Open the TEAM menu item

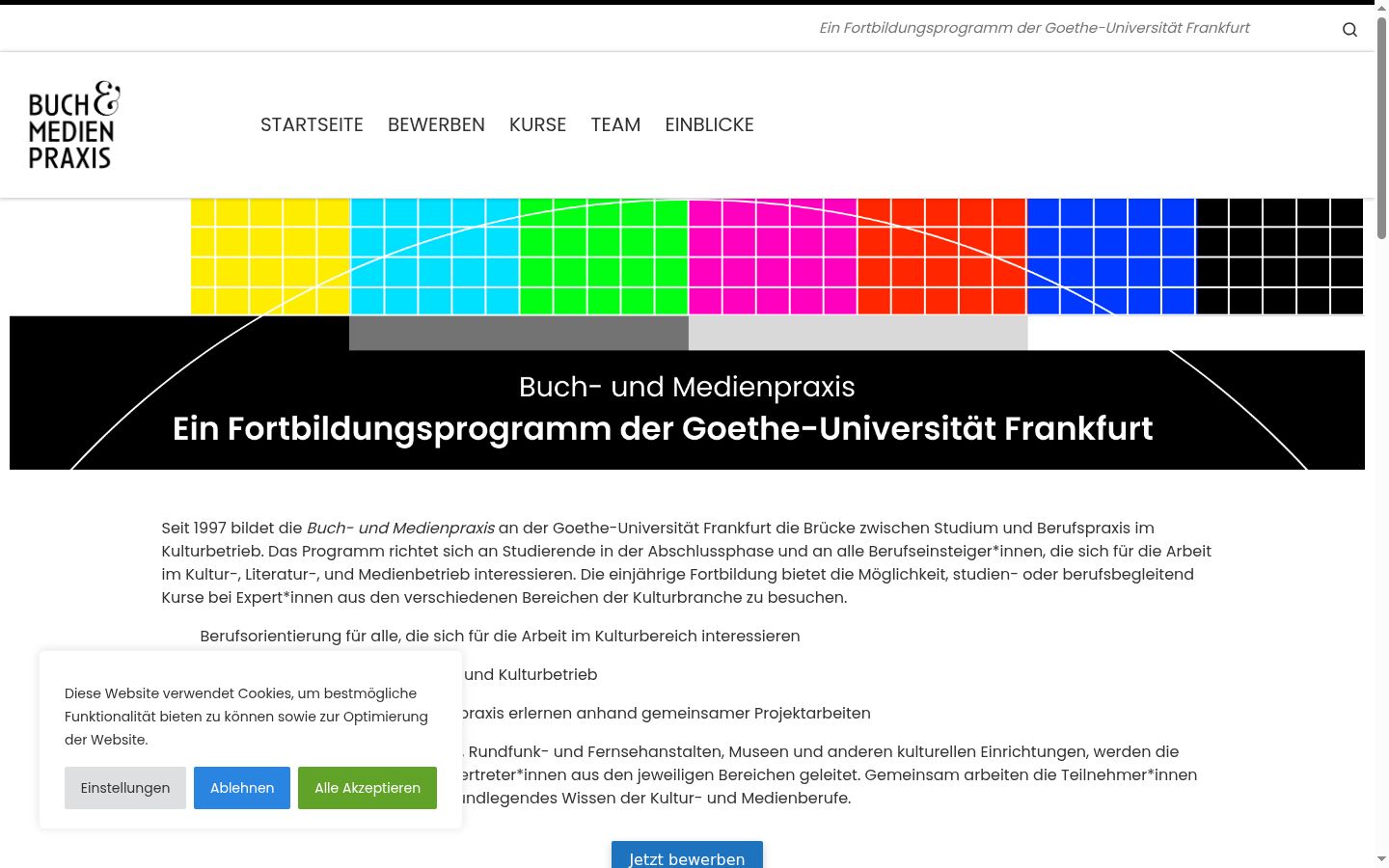point(615,124)
